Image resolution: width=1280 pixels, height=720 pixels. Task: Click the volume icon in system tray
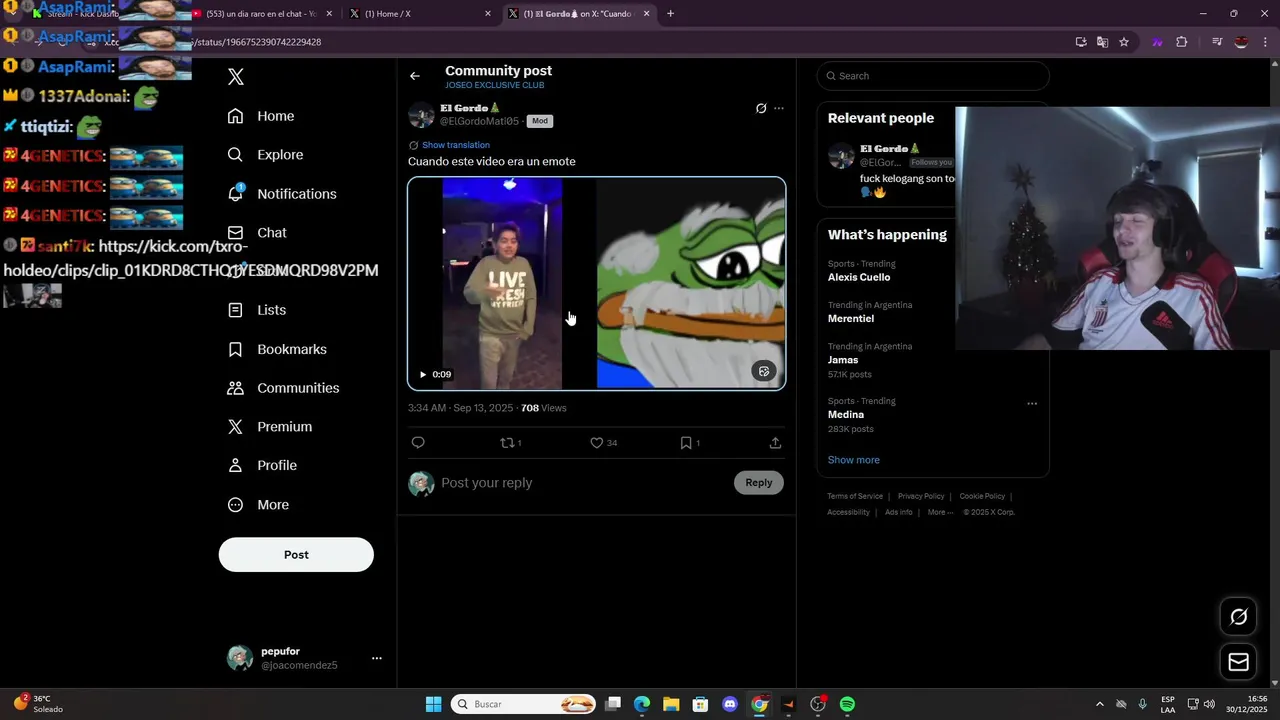pyautogui.click(x=1209, y=704)
